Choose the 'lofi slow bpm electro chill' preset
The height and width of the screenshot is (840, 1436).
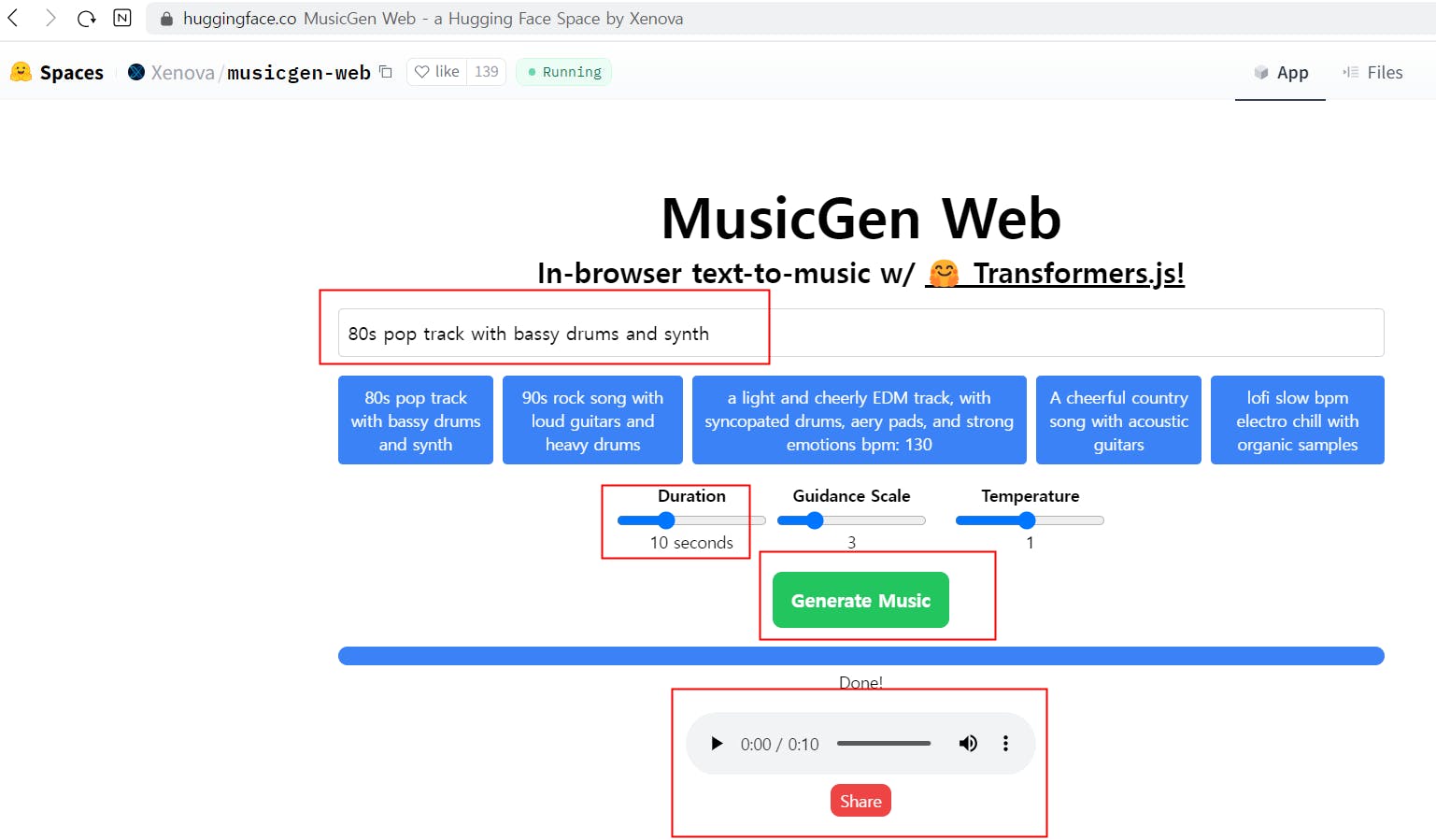click(1298, 420)
